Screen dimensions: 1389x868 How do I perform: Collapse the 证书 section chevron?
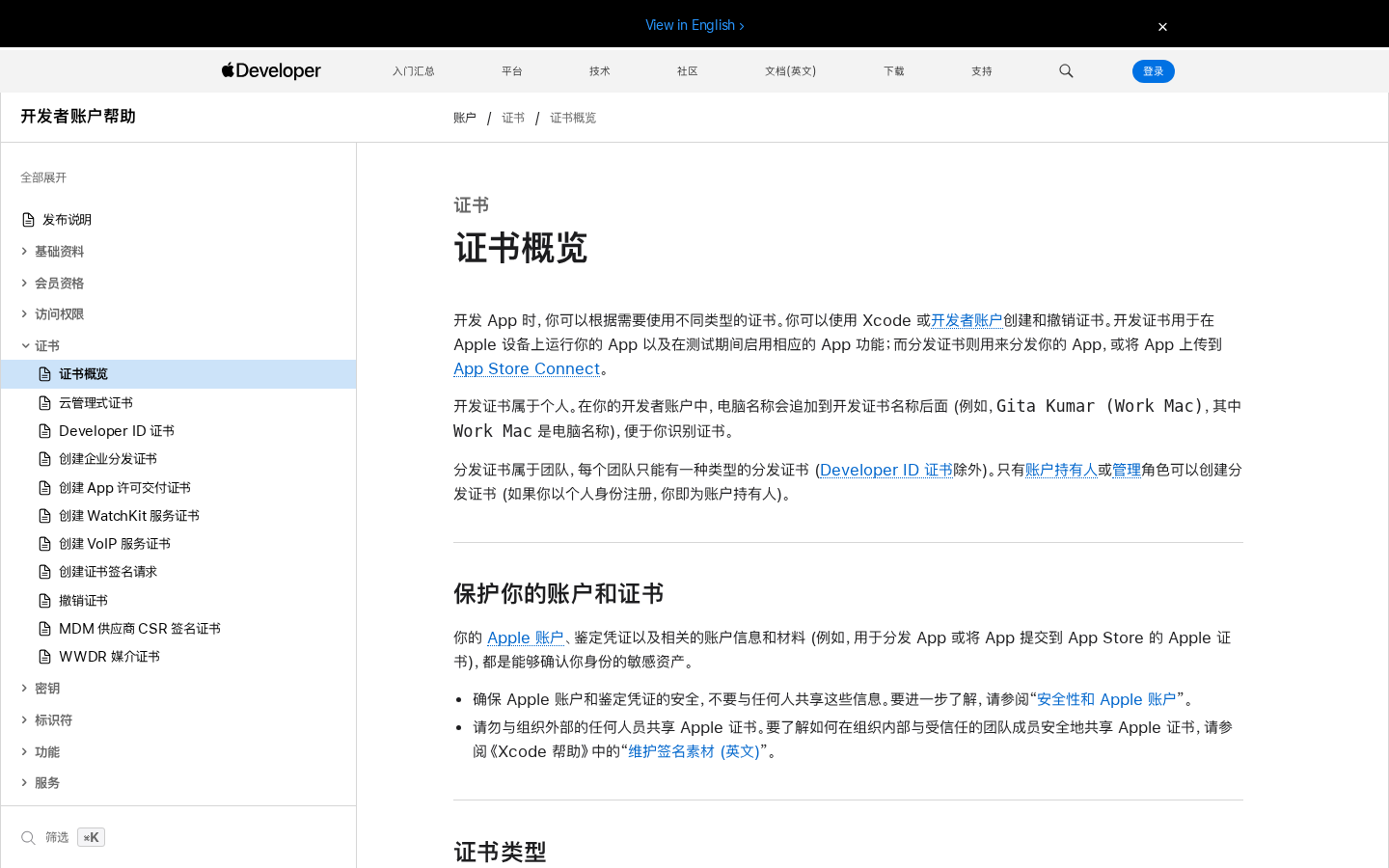coord(25,346)
